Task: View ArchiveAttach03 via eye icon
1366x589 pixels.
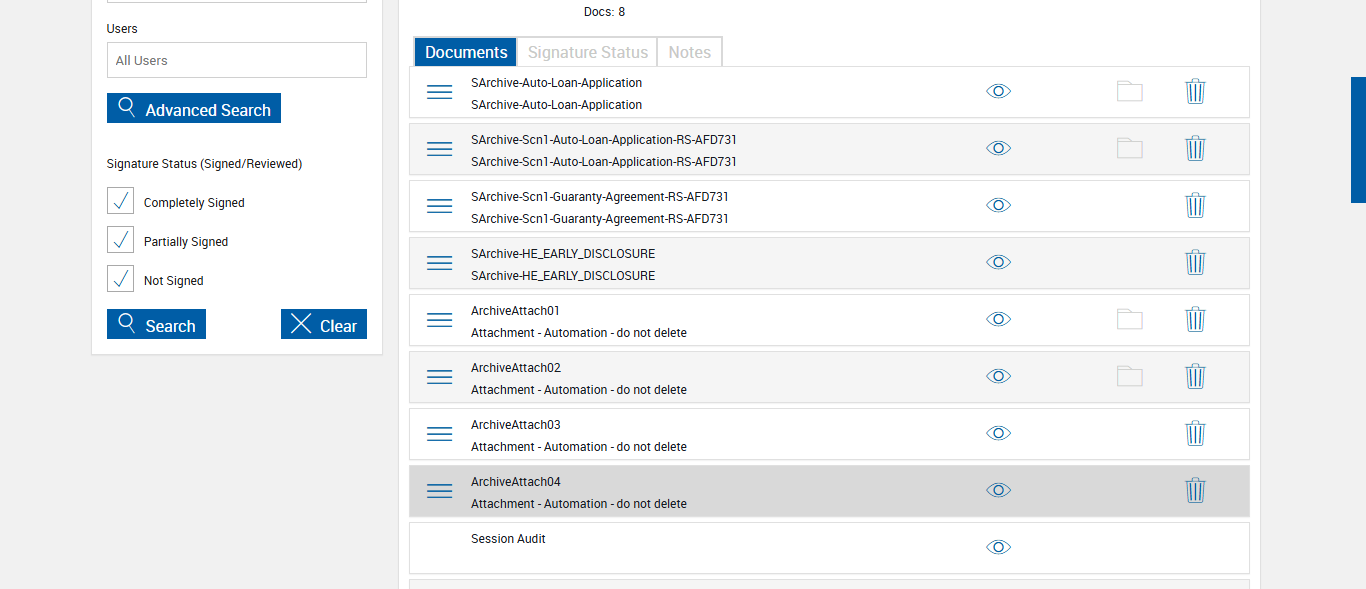Action: [x=999, y=433]
